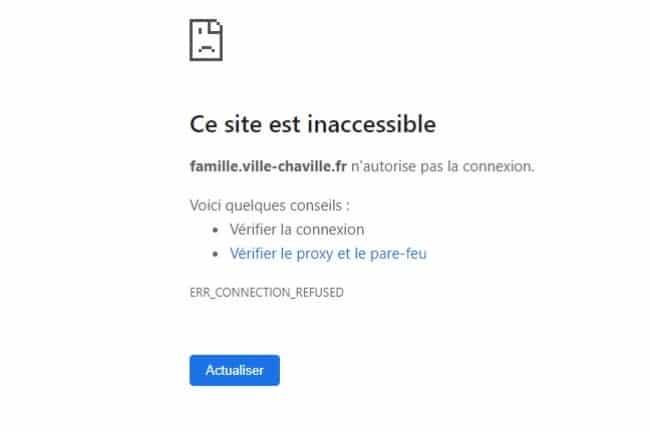
Task: Click the word inaccessible in the heading
Action: click(371, 124)
